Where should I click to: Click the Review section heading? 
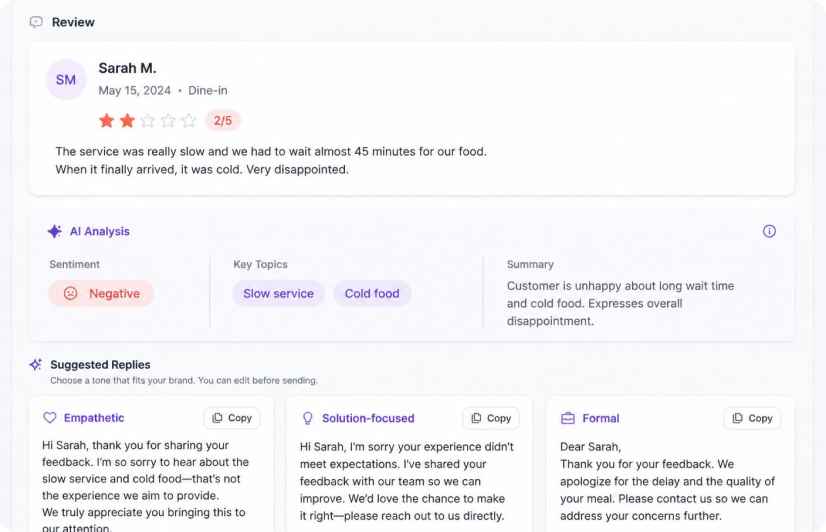tap(73, 22)
